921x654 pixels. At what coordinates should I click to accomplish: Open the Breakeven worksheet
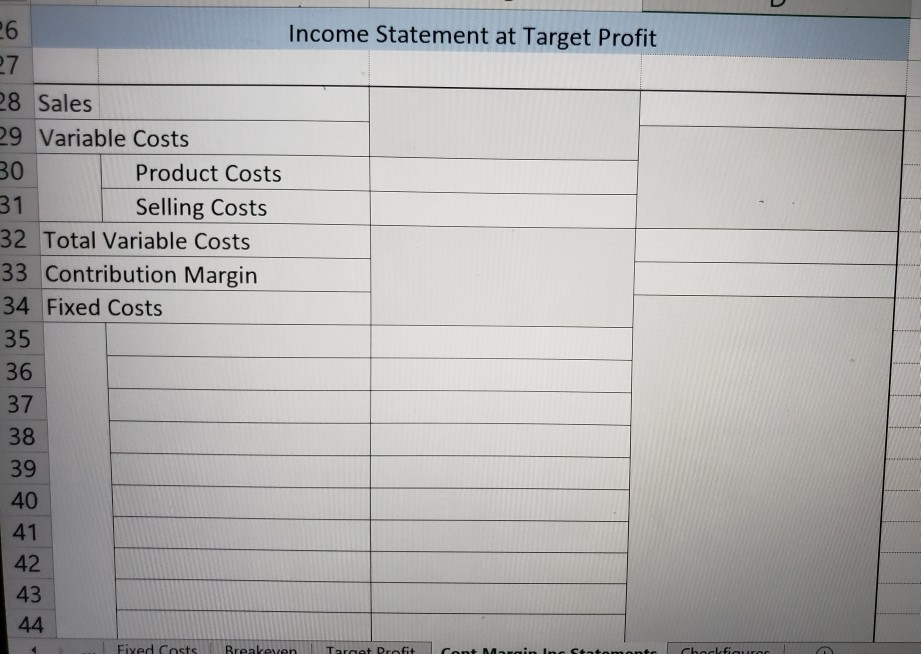(260, 649)
